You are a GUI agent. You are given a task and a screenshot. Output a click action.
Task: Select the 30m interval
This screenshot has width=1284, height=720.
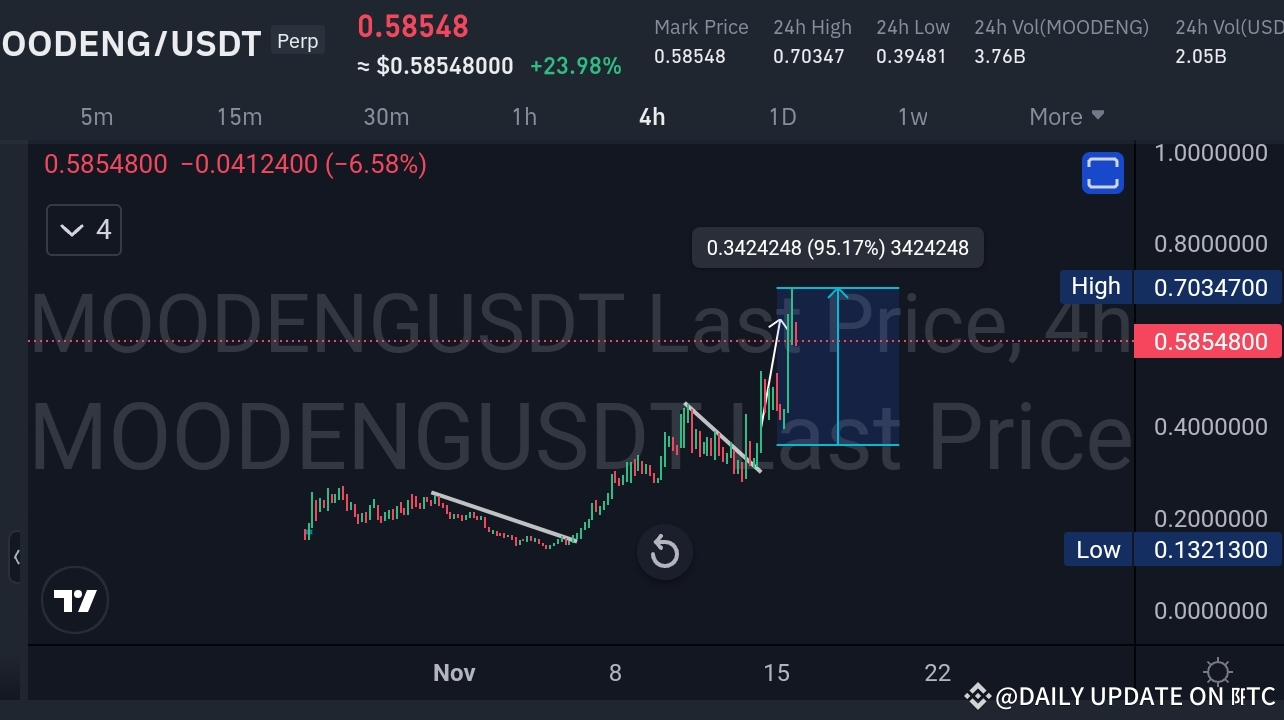coord(386,117)
